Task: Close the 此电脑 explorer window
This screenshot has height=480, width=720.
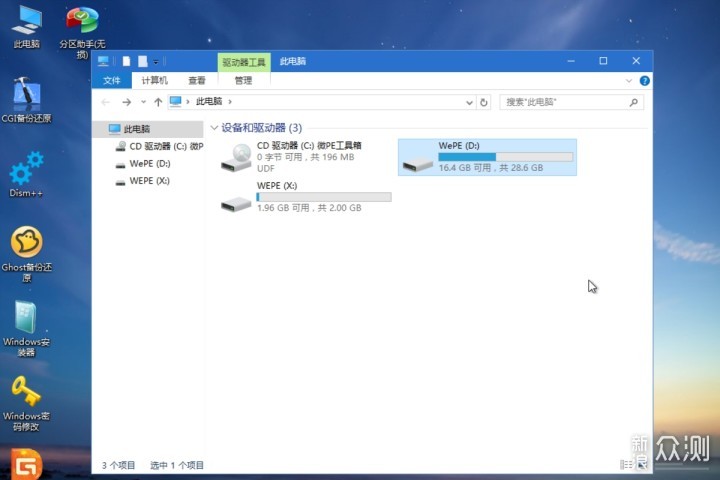Action: pyautogui.click(x=636, y=61)
